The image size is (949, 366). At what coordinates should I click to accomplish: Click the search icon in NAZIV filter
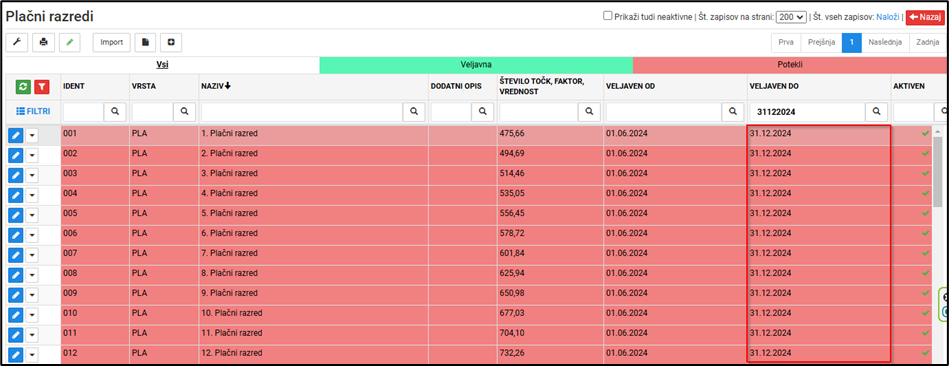[x=414, y=111]
